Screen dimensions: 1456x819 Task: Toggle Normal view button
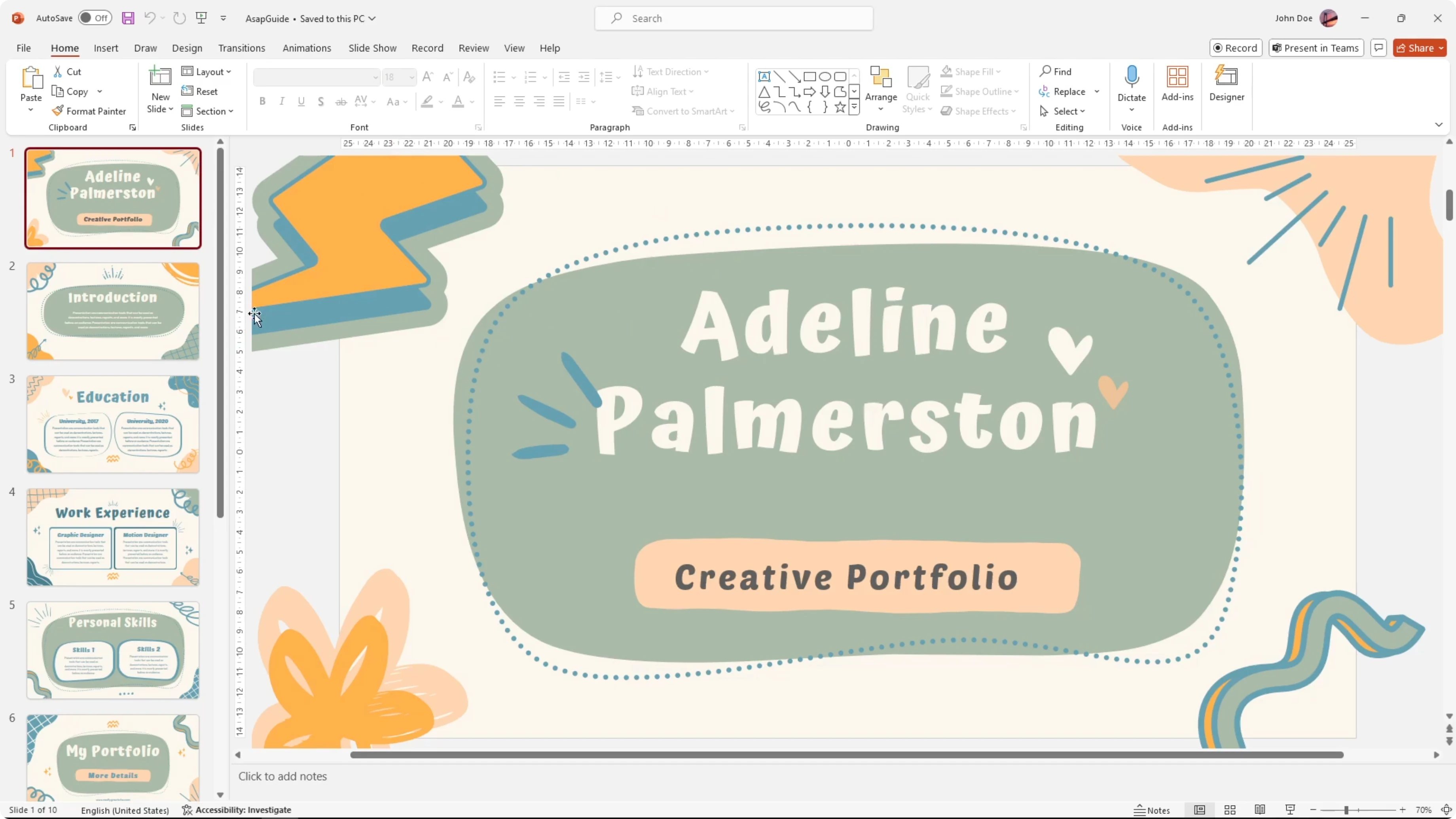(x=1199, y=810)
